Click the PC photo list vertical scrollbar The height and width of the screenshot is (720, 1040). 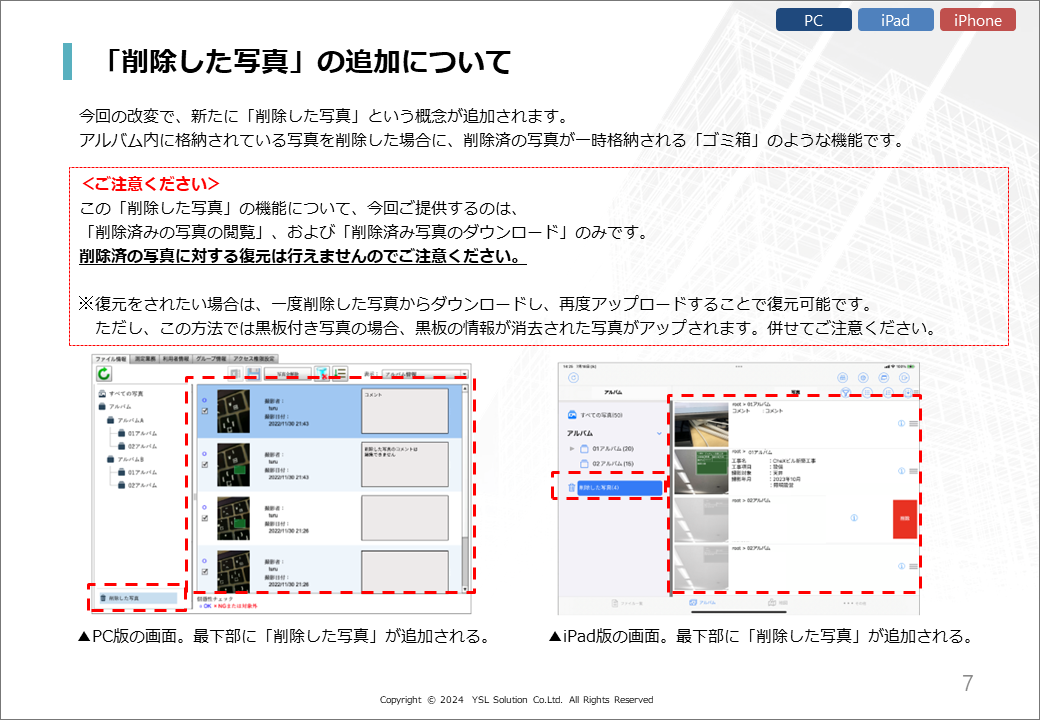pos(464,480)
